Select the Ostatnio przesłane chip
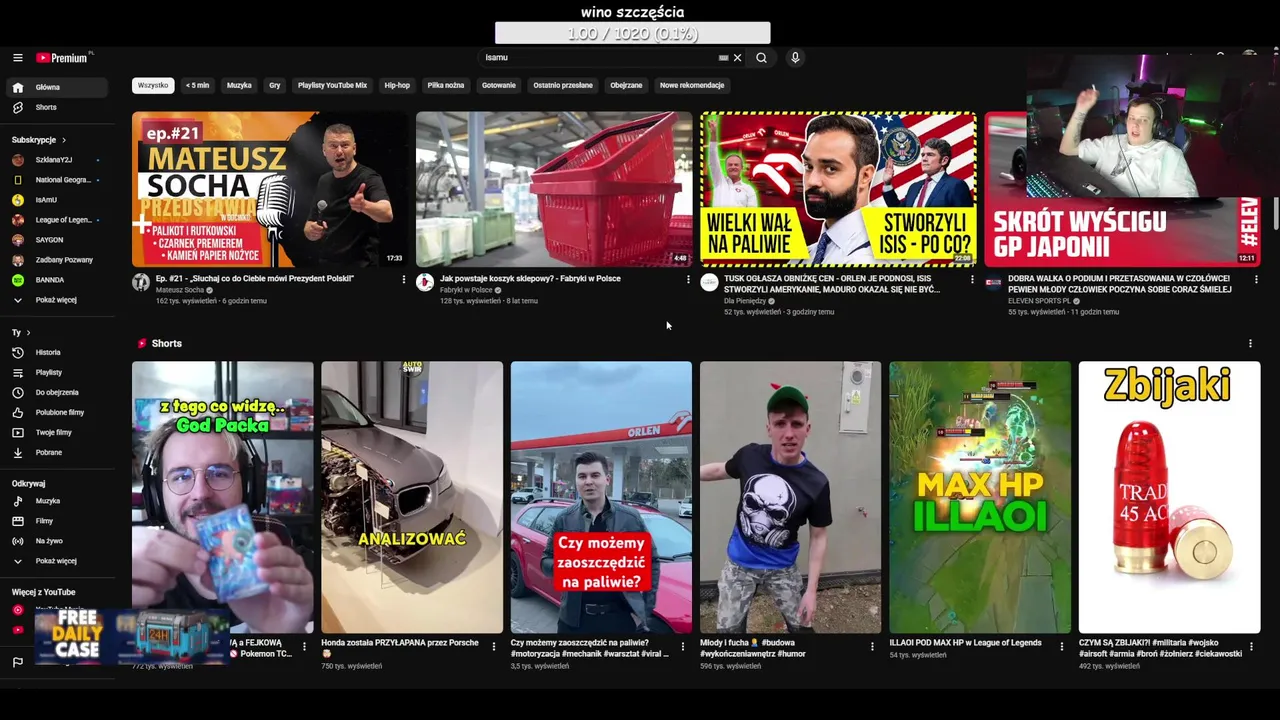Image resolution: width=1280 pixels, height=720 pixels. (x=563, y=86)
